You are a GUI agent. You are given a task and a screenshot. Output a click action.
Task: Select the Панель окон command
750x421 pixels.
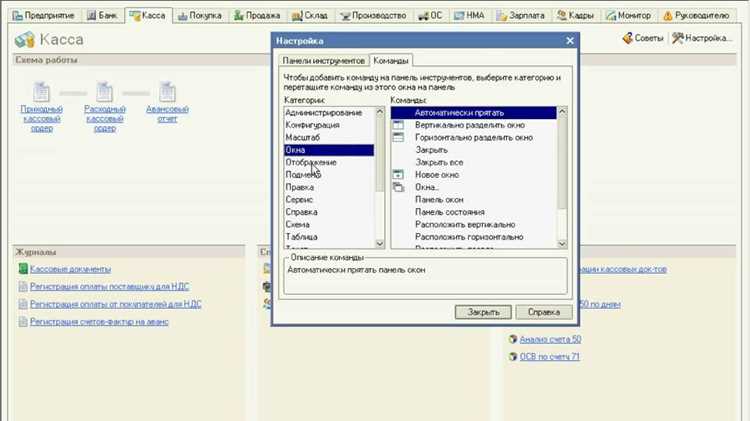[x=474, y=199]
